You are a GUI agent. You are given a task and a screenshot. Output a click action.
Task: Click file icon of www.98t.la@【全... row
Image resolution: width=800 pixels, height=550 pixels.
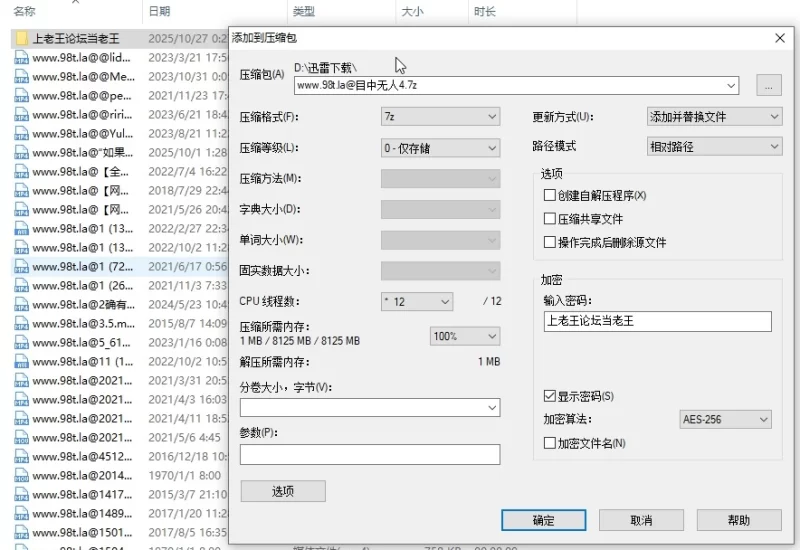click(21, 171)
